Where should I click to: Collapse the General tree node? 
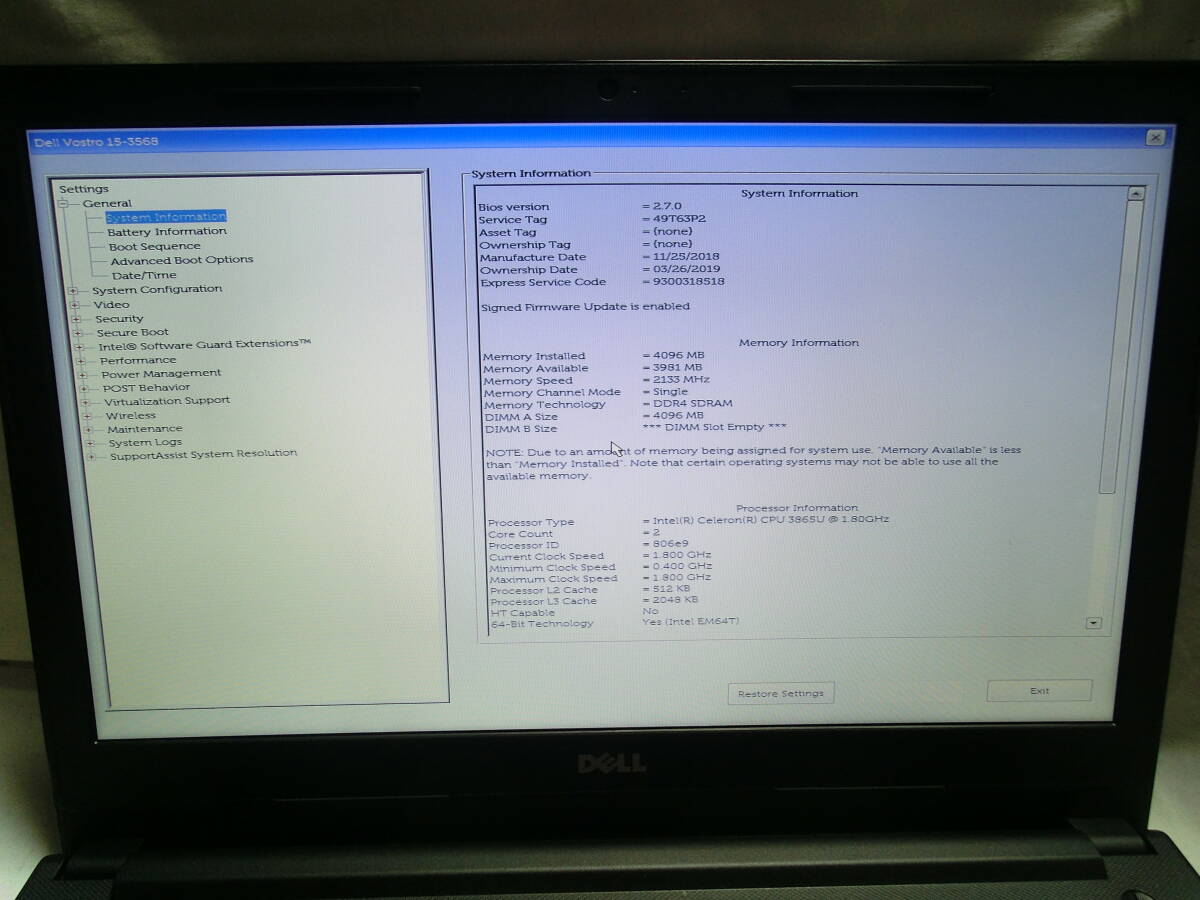(64, 203)
